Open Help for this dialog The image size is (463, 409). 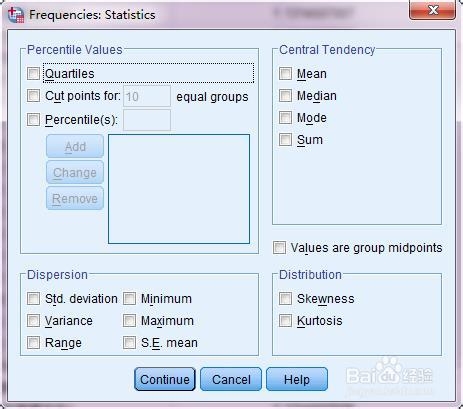pyautogui.click(x=297, y=379)
